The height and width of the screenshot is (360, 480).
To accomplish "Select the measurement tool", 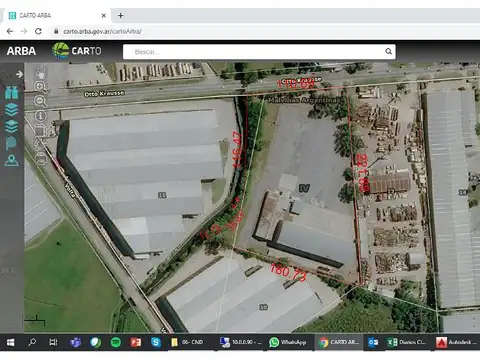I will coord(40,144).
